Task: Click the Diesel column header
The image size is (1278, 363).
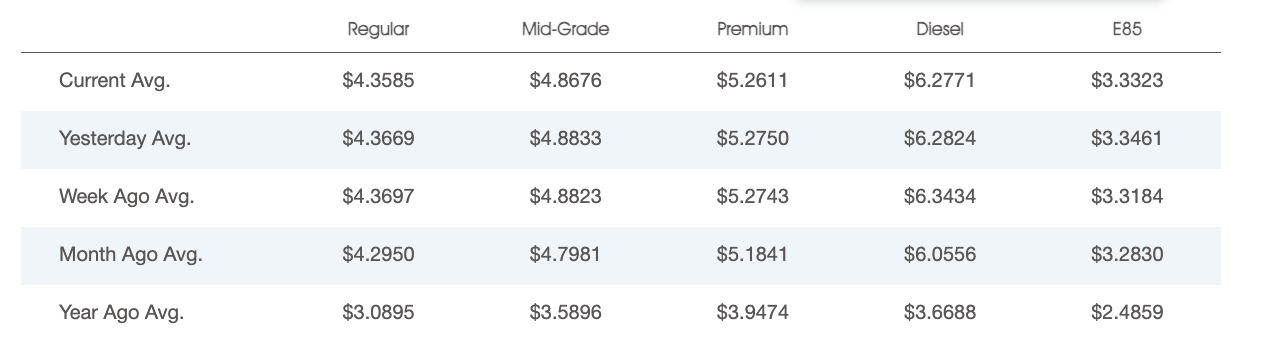Action: pyautogui.click(x=939, y=30)
